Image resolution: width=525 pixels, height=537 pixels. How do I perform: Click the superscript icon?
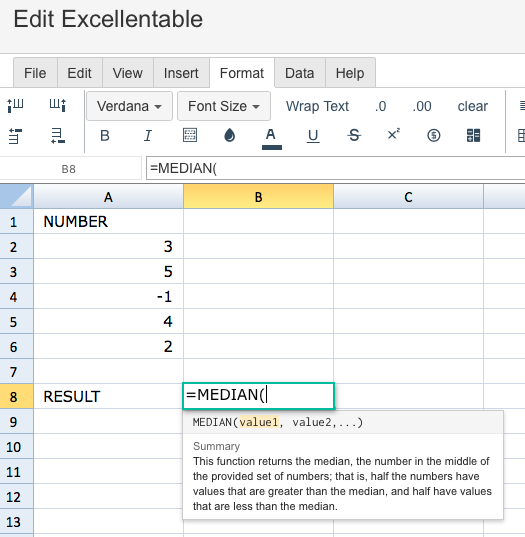[394, 134]
